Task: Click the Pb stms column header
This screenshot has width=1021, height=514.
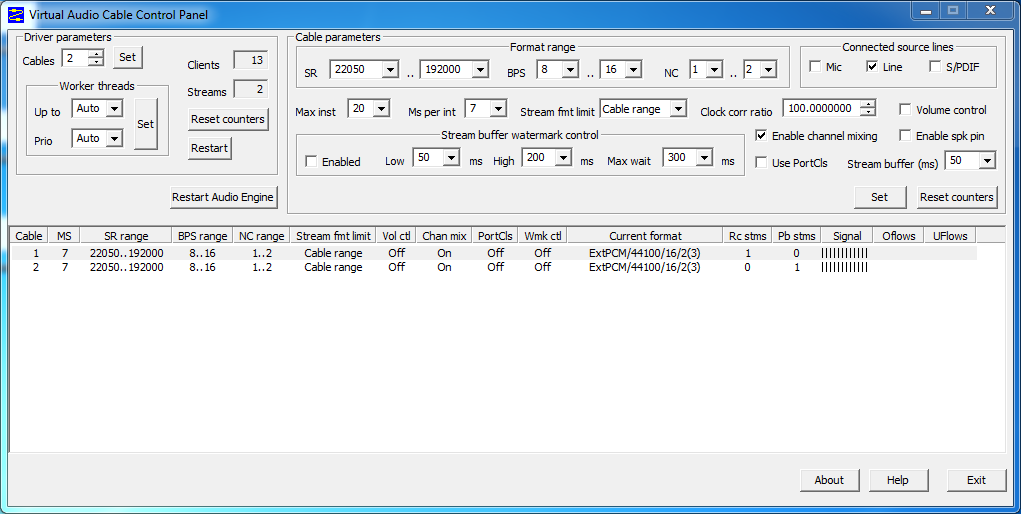Action: coord(796,236)
